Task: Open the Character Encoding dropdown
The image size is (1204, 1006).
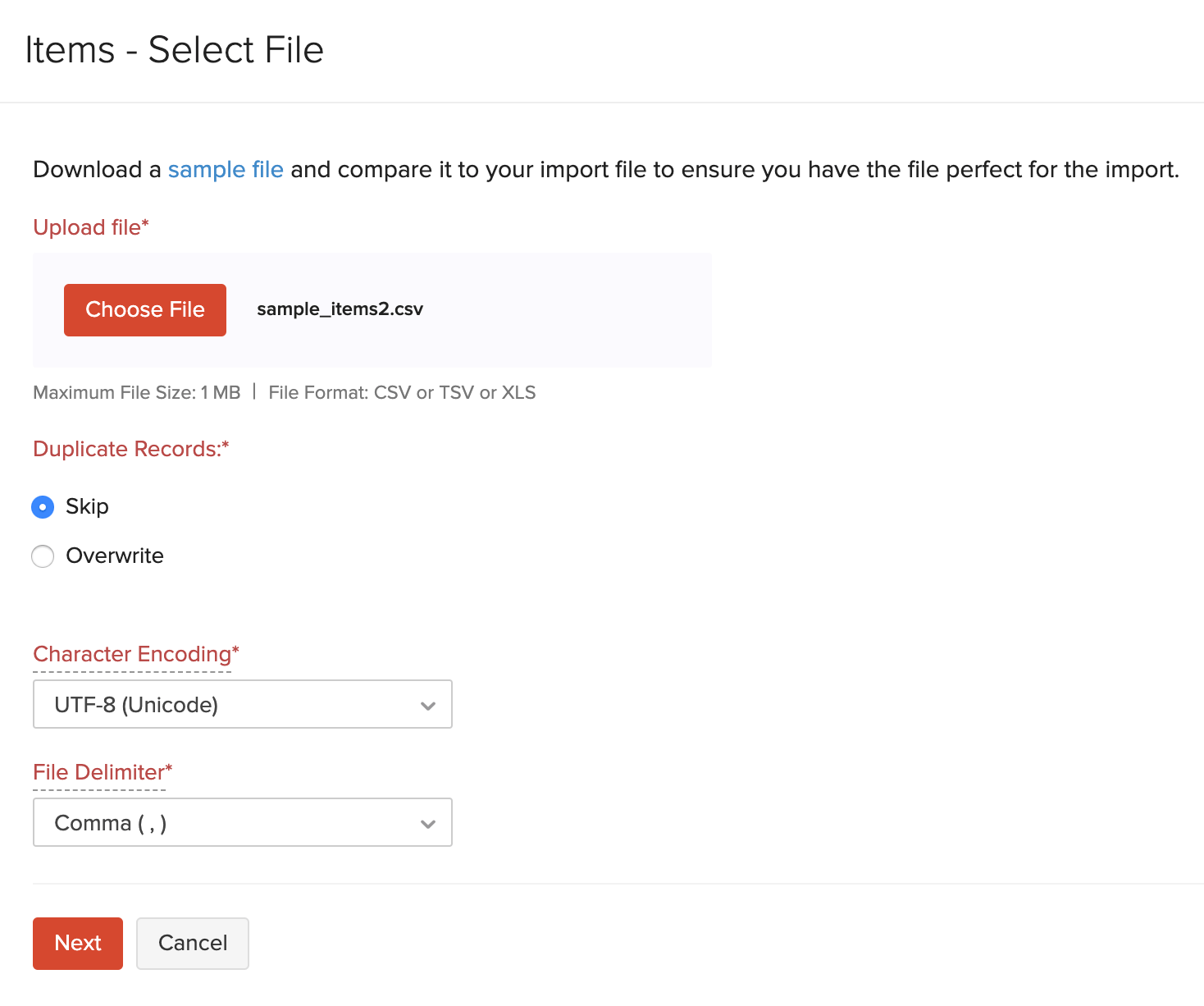Action: 242,704
